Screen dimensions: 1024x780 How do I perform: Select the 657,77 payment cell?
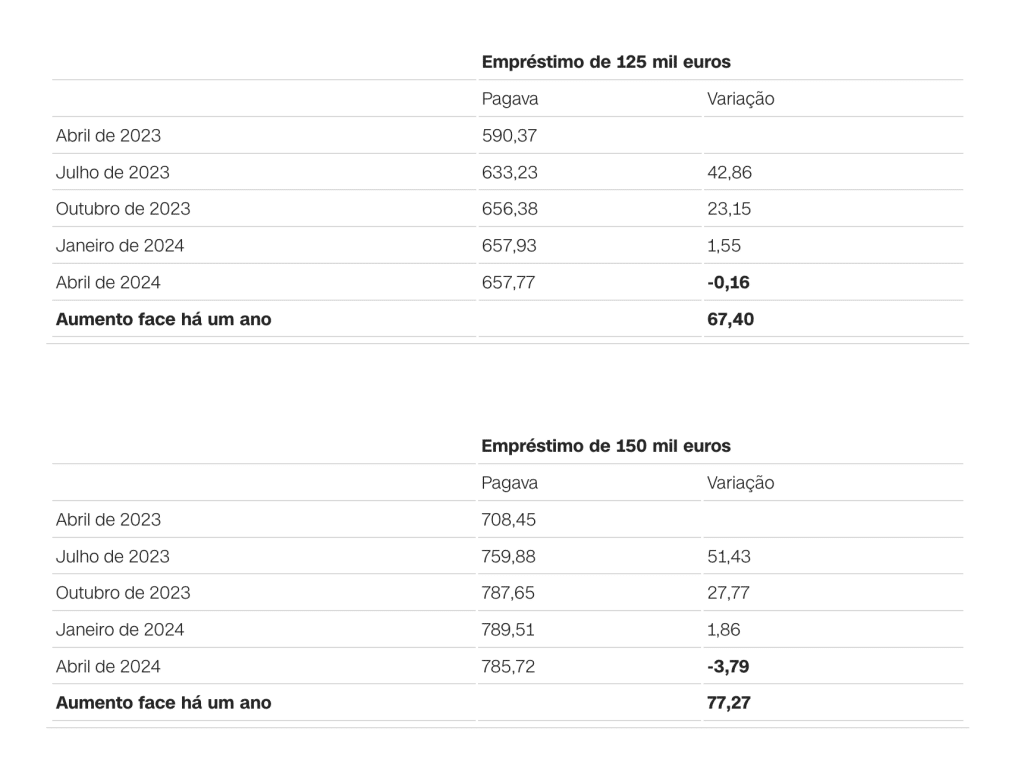509,283
